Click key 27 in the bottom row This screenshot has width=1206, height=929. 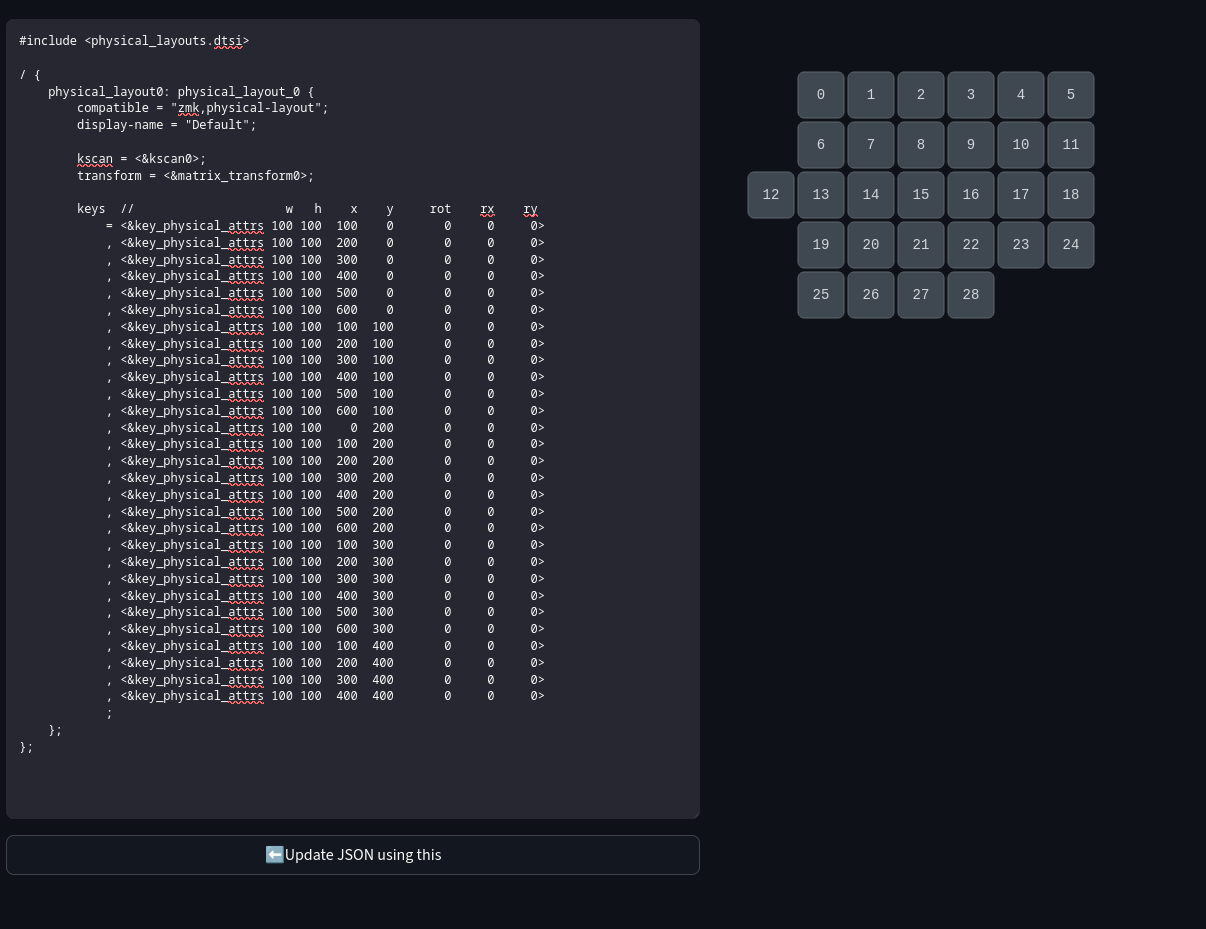(921, 295)
